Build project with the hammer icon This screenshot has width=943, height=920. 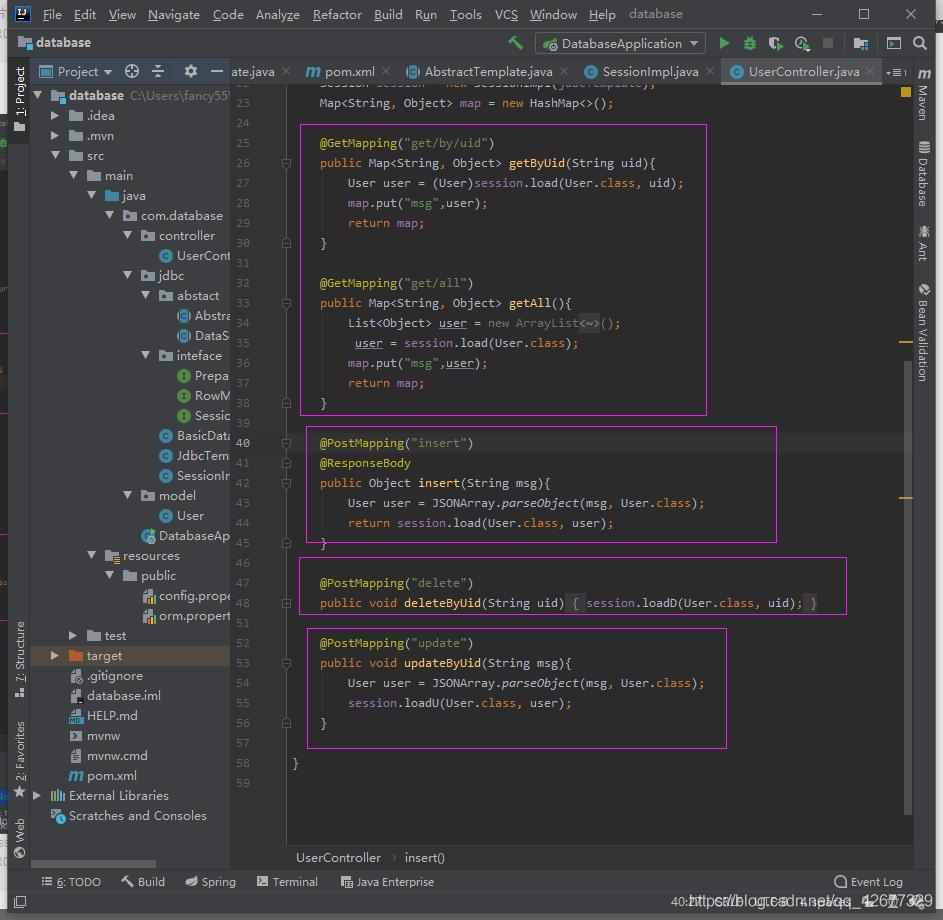point(515,43)
